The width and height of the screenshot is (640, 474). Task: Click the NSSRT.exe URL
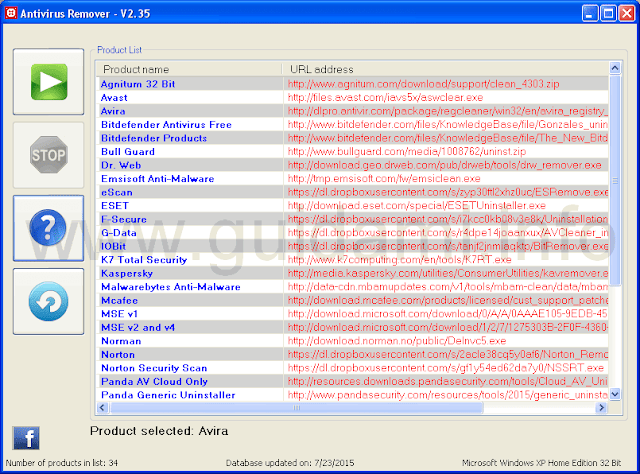446,368
